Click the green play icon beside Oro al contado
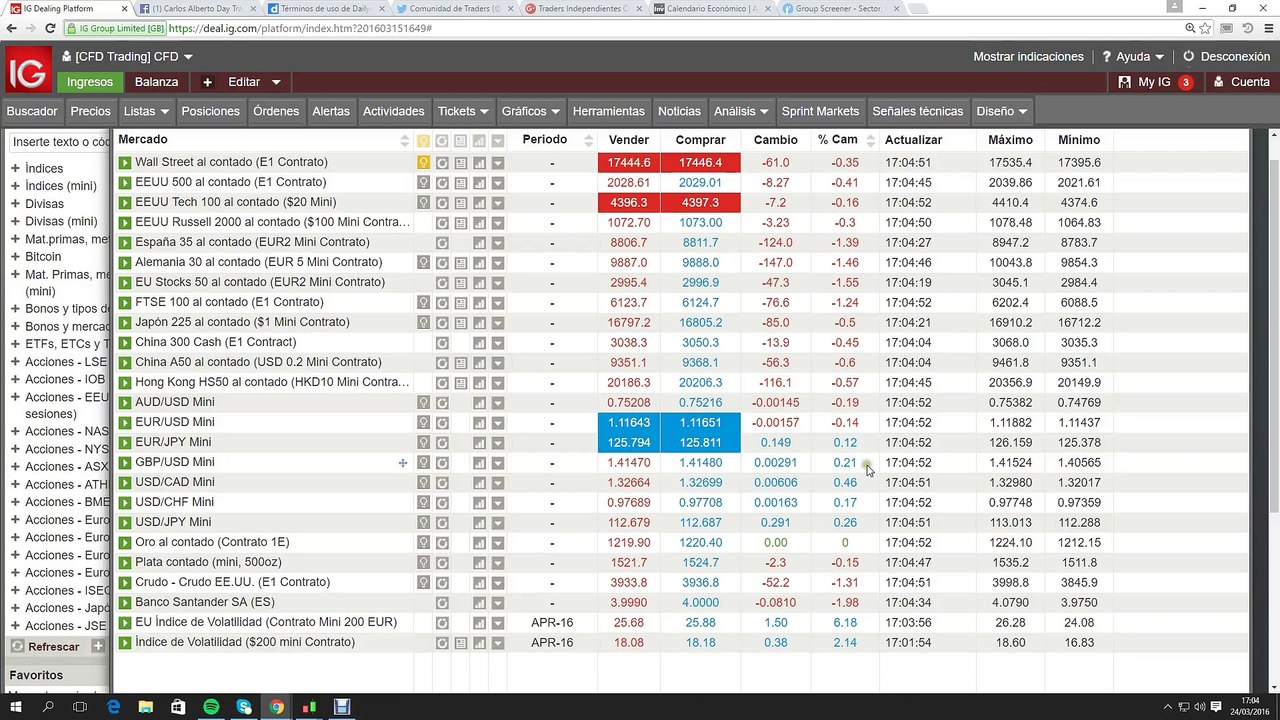 (125, 542)
